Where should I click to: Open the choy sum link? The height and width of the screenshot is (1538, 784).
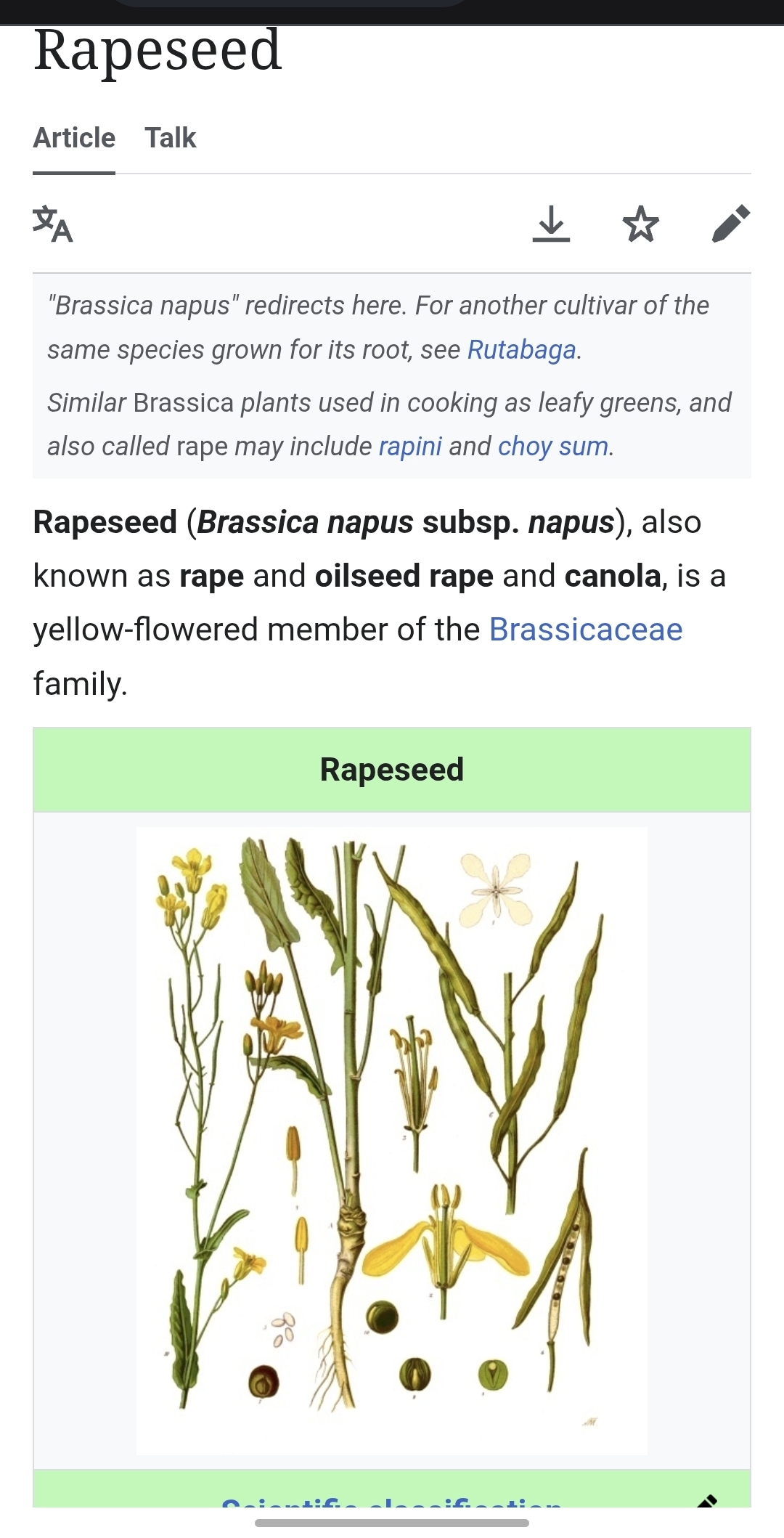553,446
